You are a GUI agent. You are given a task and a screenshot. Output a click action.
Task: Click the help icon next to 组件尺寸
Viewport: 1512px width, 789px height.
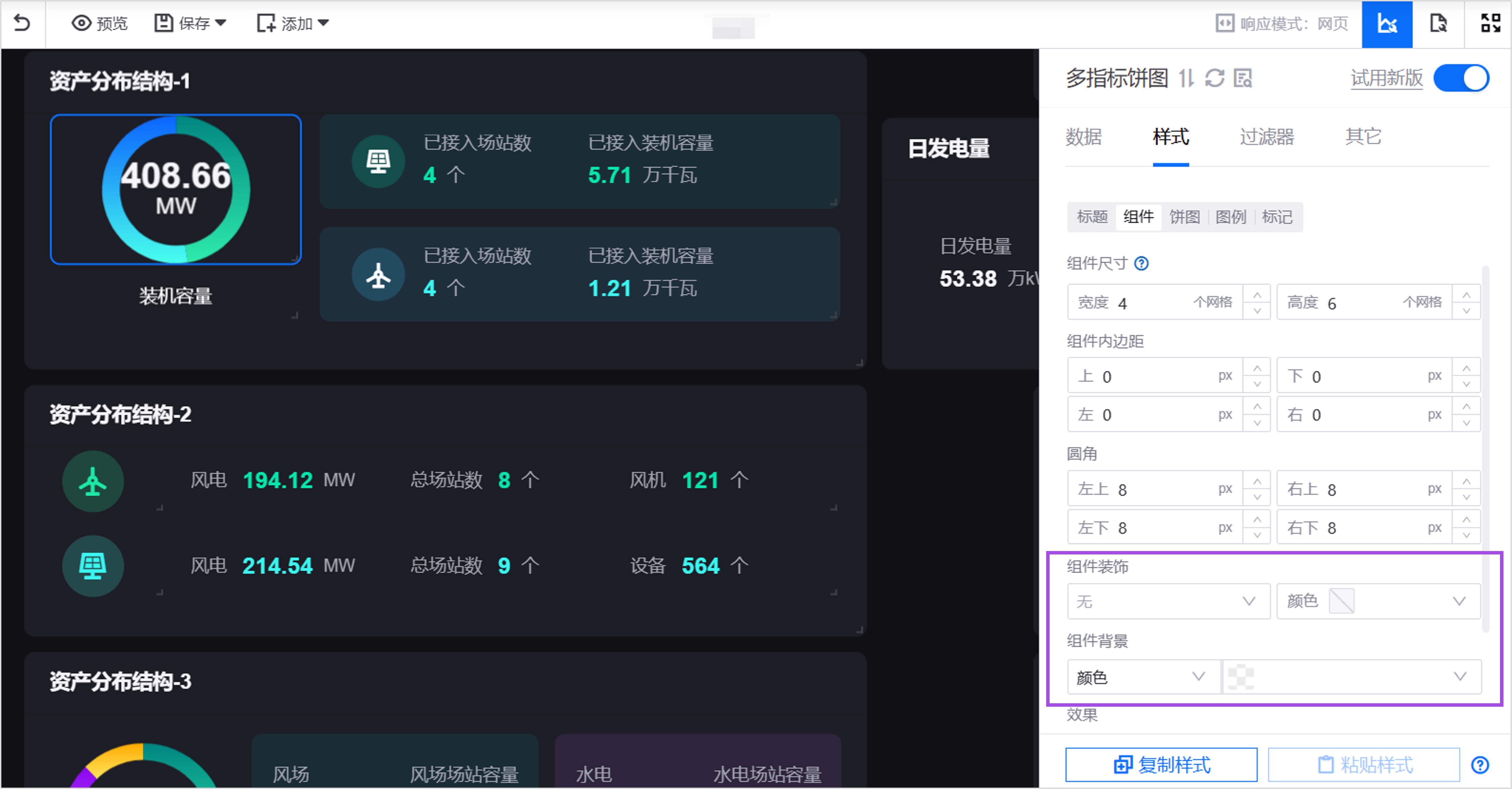point(1141,263)
